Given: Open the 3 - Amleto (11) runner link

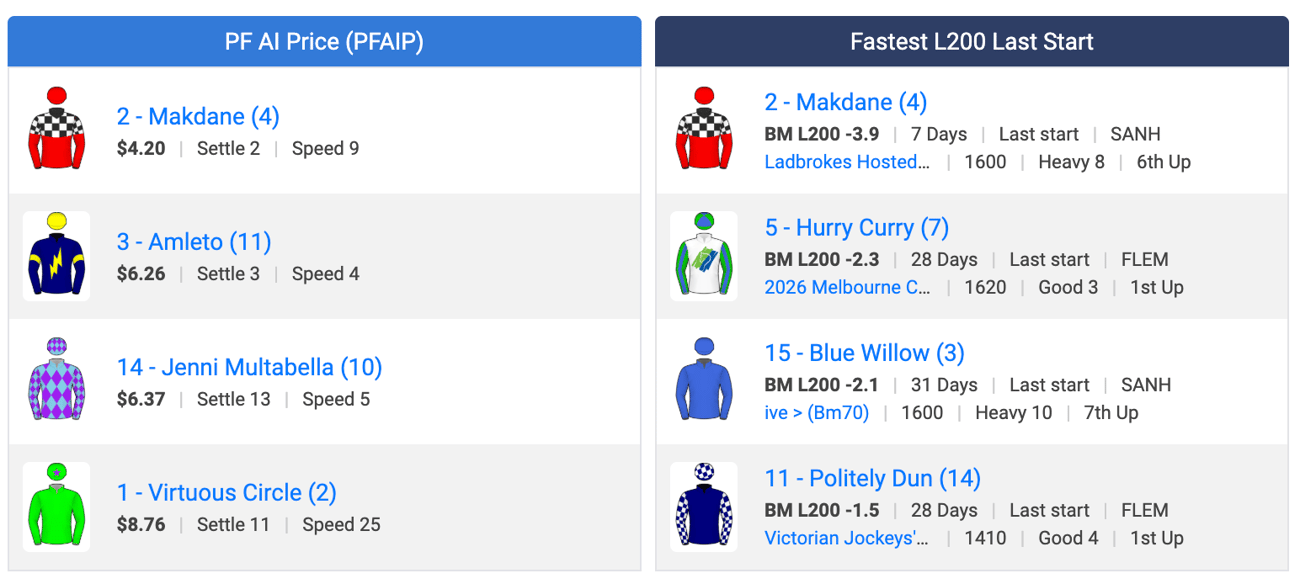Looking at the screenshot, I should (x=194, y=242).
